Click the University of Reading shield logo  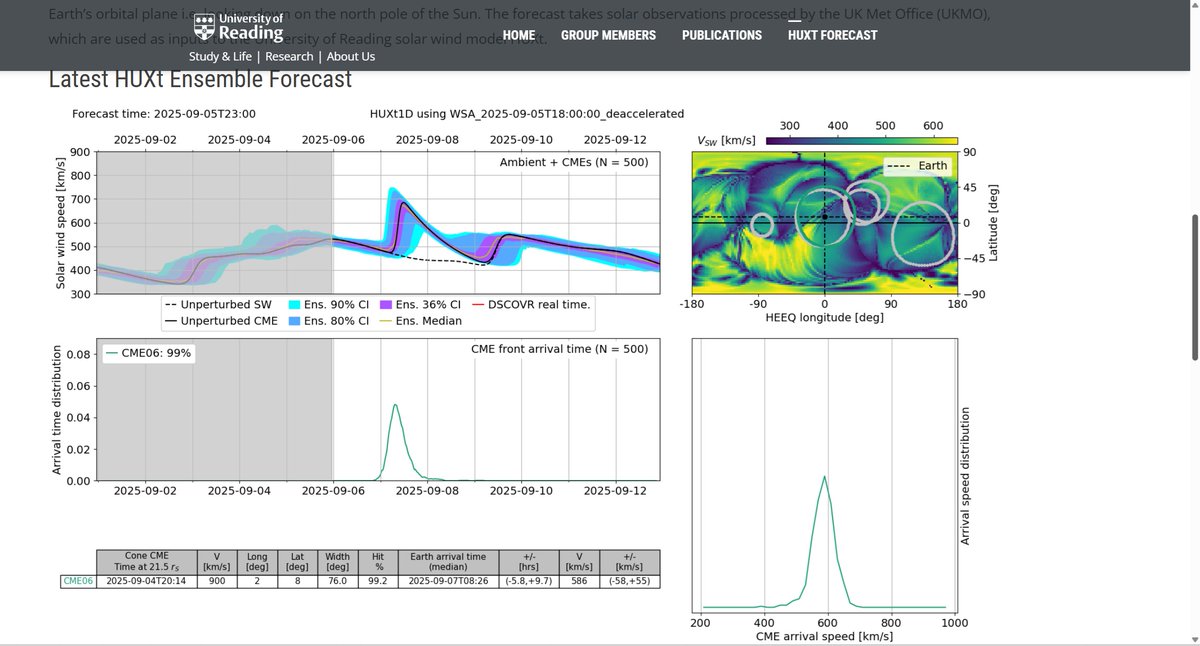pos(205,25)
